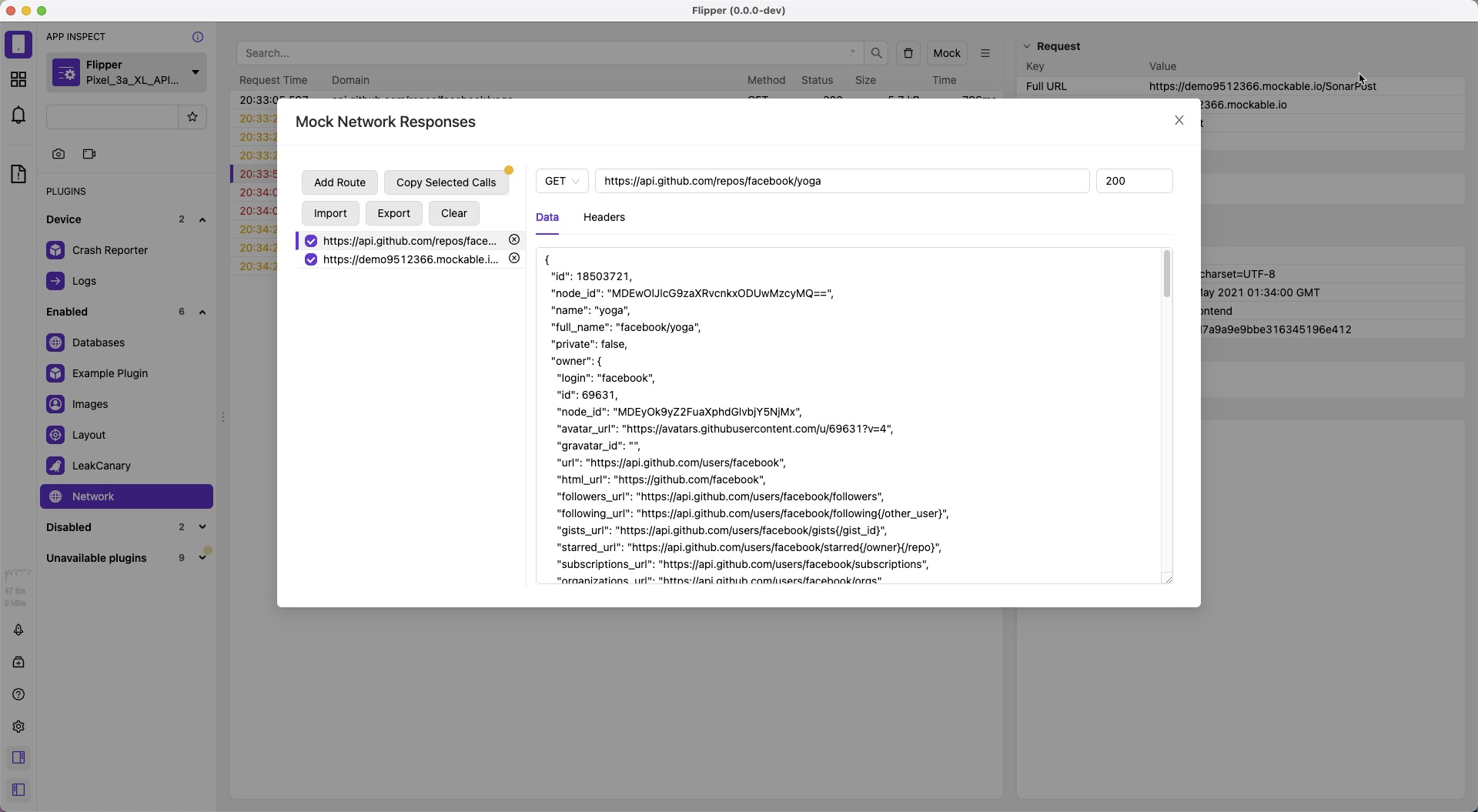The height and width of the screenshot is (812, 1478).
Task: Take a screenshot with camera icon
Action: tap(59, 154)
